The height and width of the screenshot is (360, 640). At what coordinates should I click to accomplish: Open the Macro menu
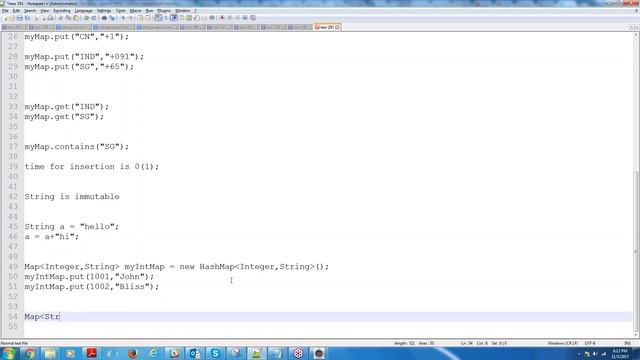[136, 11]
